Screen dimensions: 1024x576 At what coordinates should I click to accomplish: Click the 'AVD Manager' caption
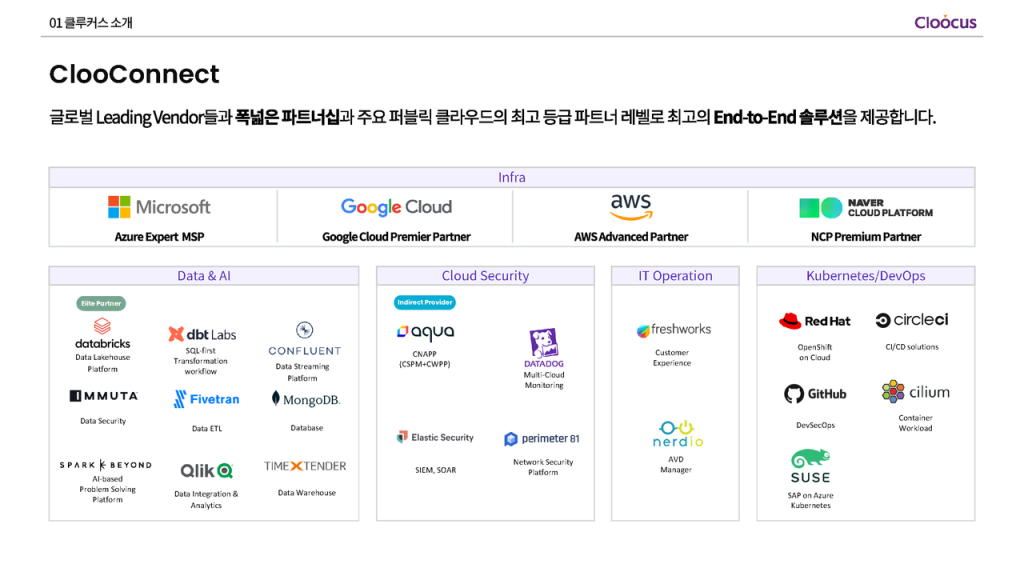[x=676, y=464]
